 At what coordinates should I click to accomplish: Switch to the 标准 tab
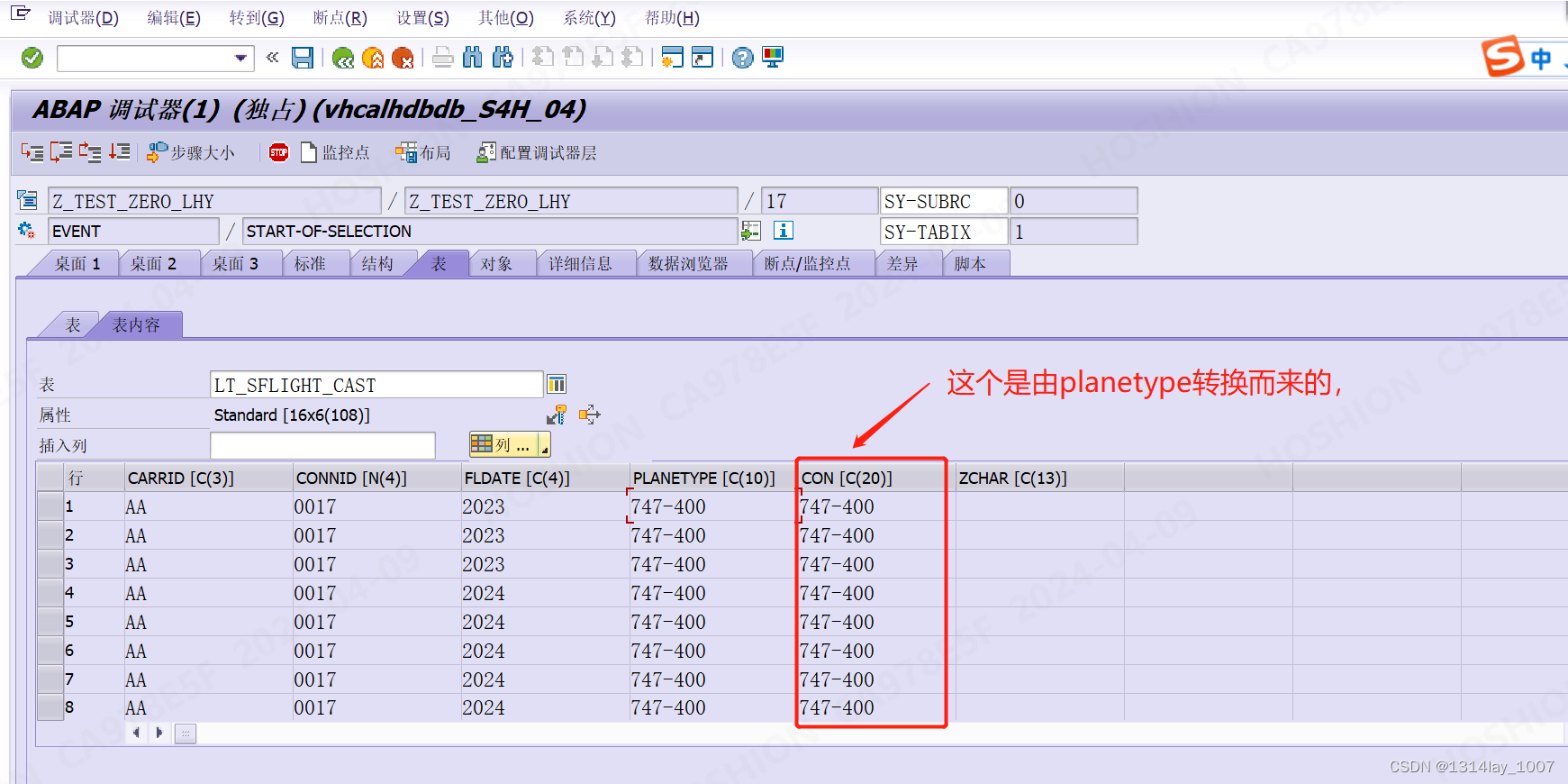[x=311, y=263]
